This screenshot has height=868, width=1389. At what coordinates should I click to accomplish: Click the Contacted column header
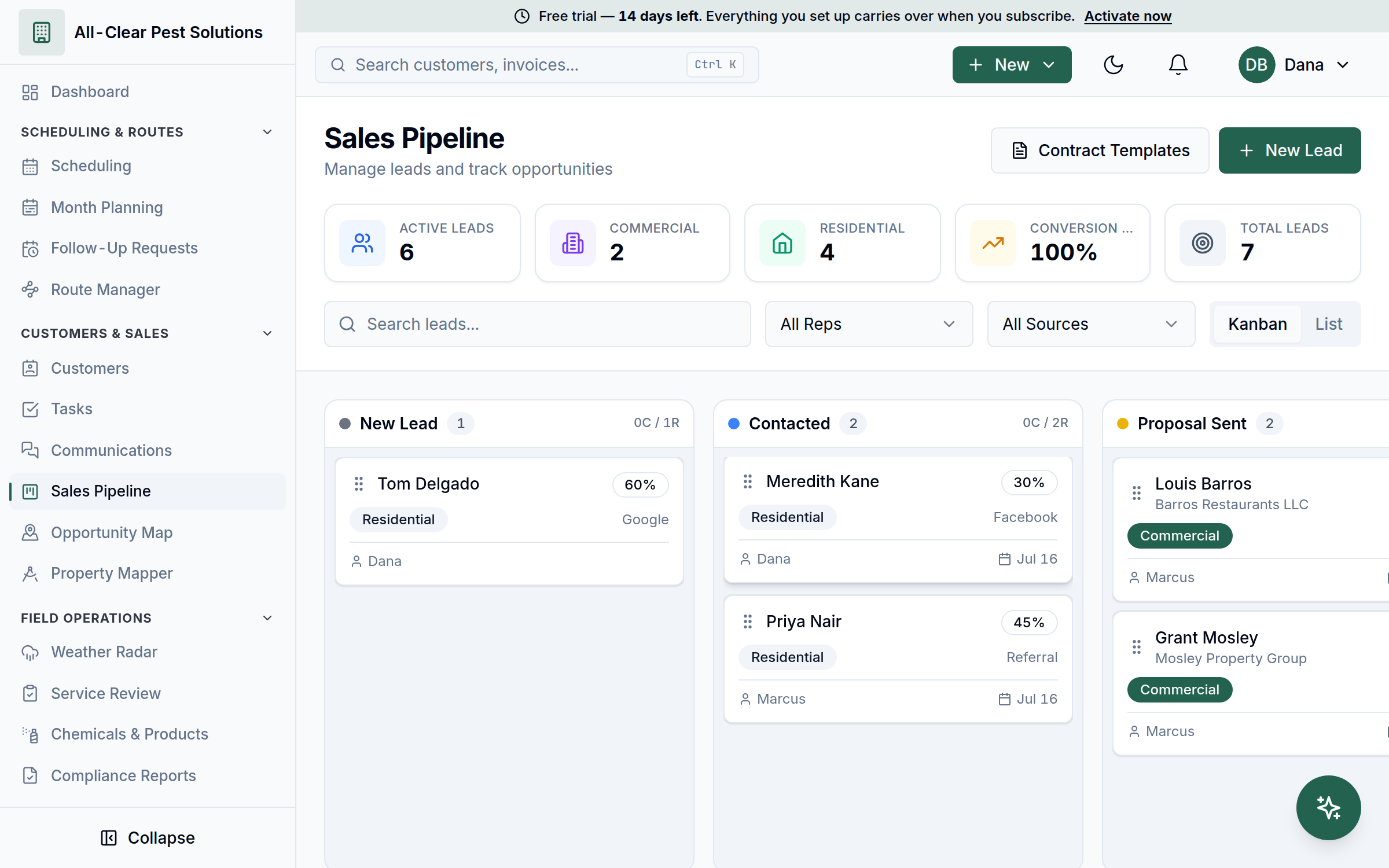898,424
